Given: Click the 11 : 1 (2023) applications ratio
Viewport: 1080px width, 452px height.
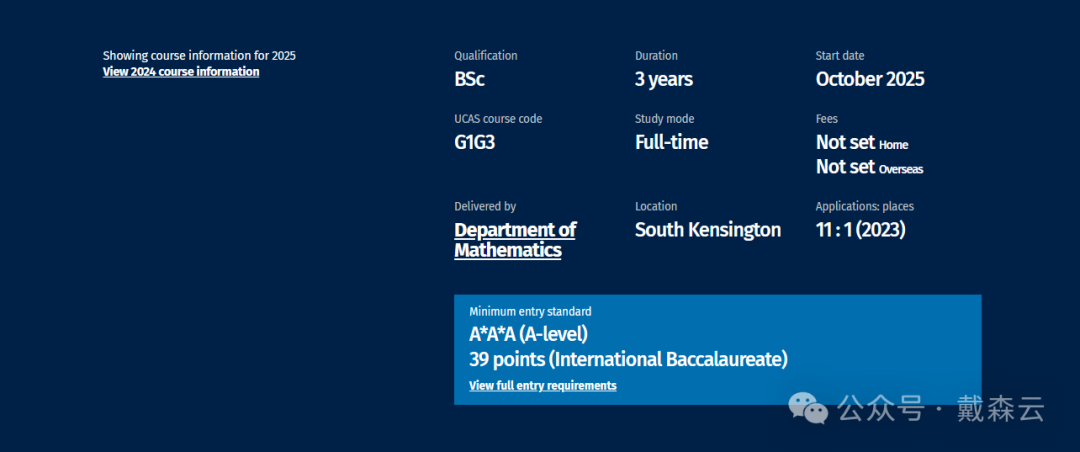Looking at the screenshot, I should pyautogui.click(x=861, y=230).
